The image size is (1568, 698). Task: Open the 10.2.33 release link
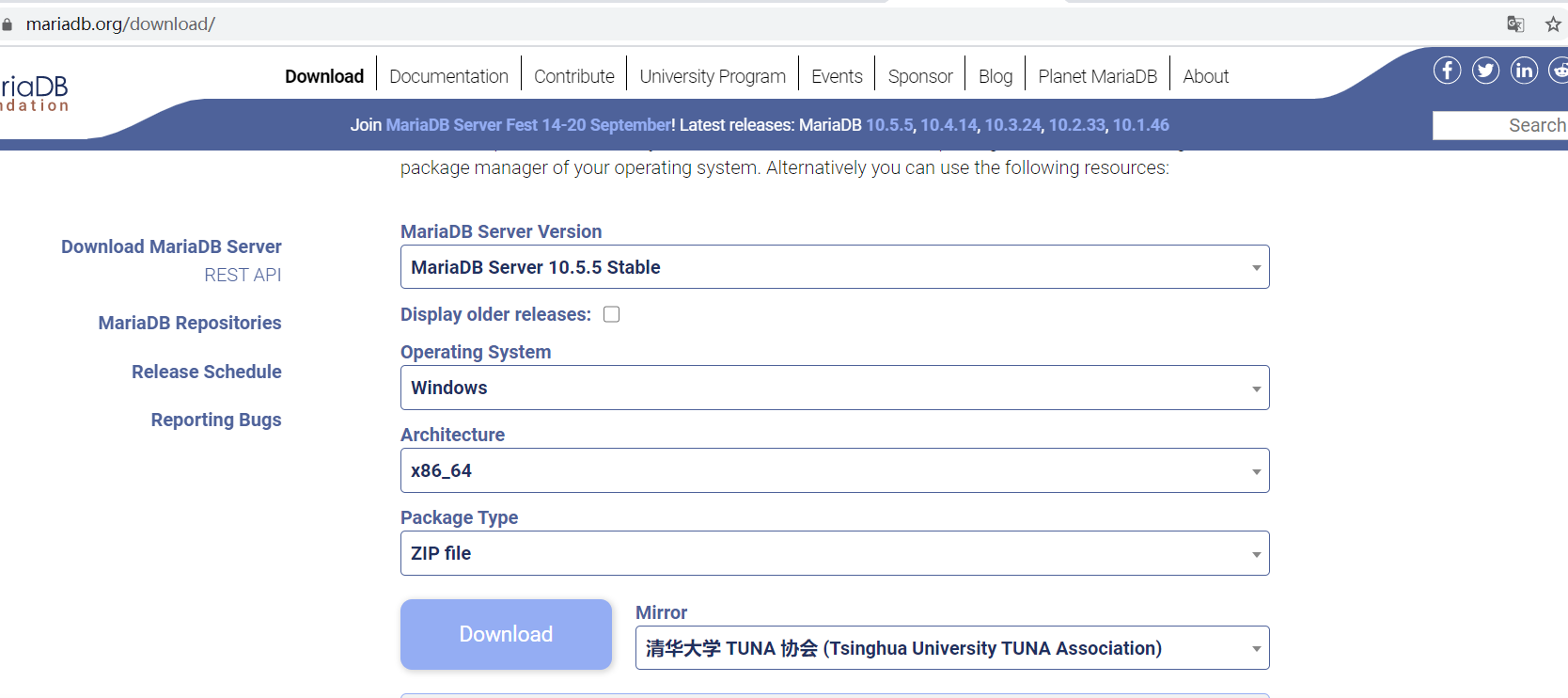pyautogui.click(x=1077, y=125)
